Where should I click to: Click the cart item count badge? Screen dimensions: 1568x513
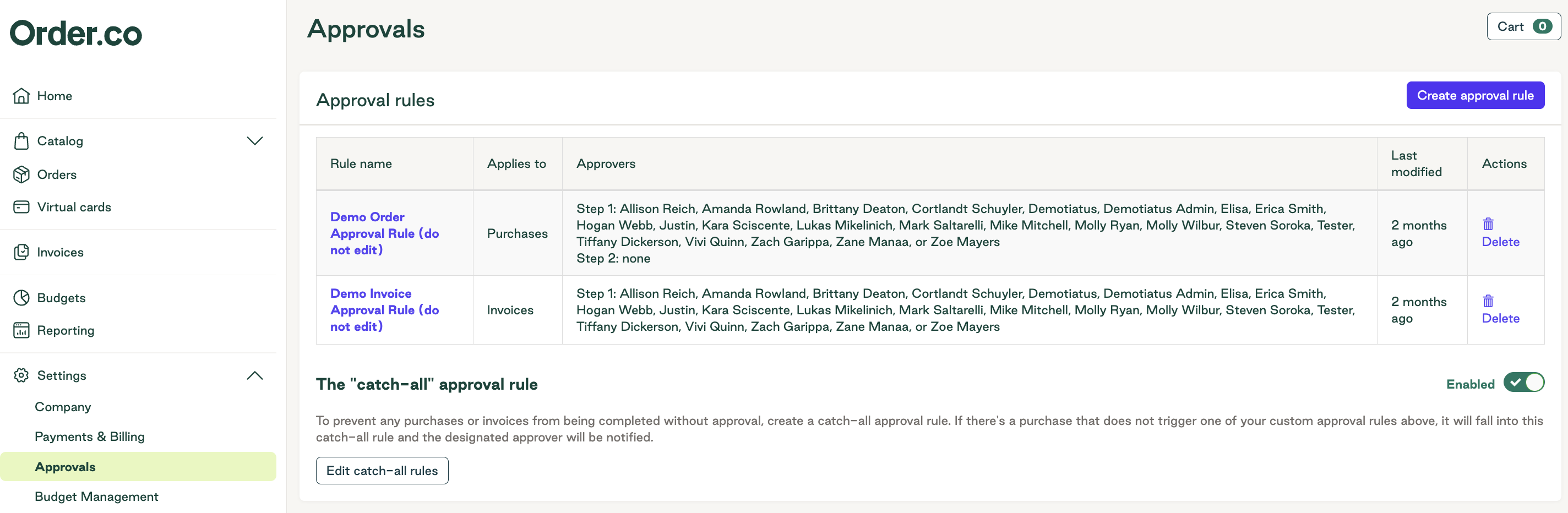[x=1542, y=26]
